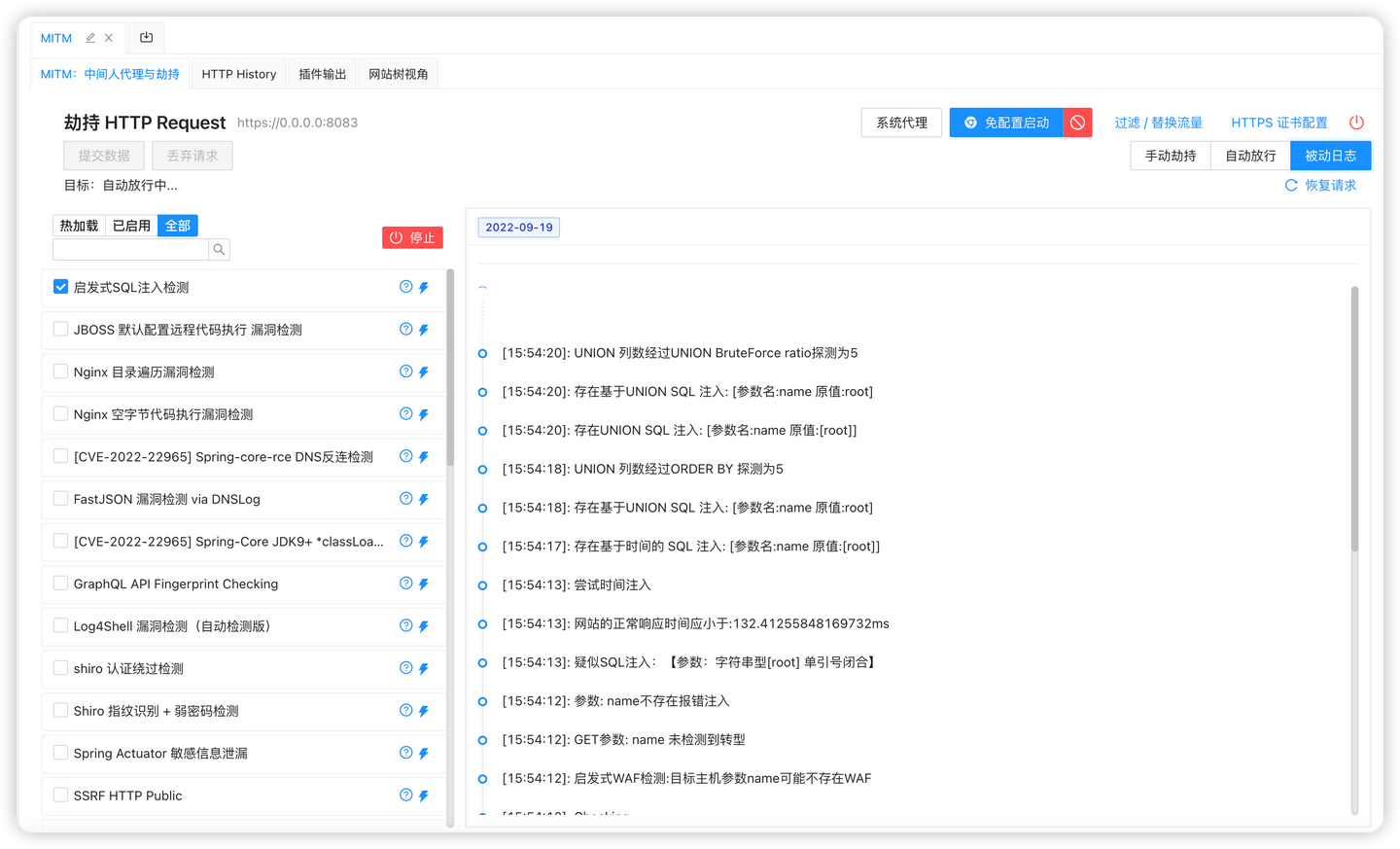The width and height of the screenshot is (1400, 849).
Task: Check FastJSON 漏洞检测 via DNSLog
Action: tap(60, 498)
